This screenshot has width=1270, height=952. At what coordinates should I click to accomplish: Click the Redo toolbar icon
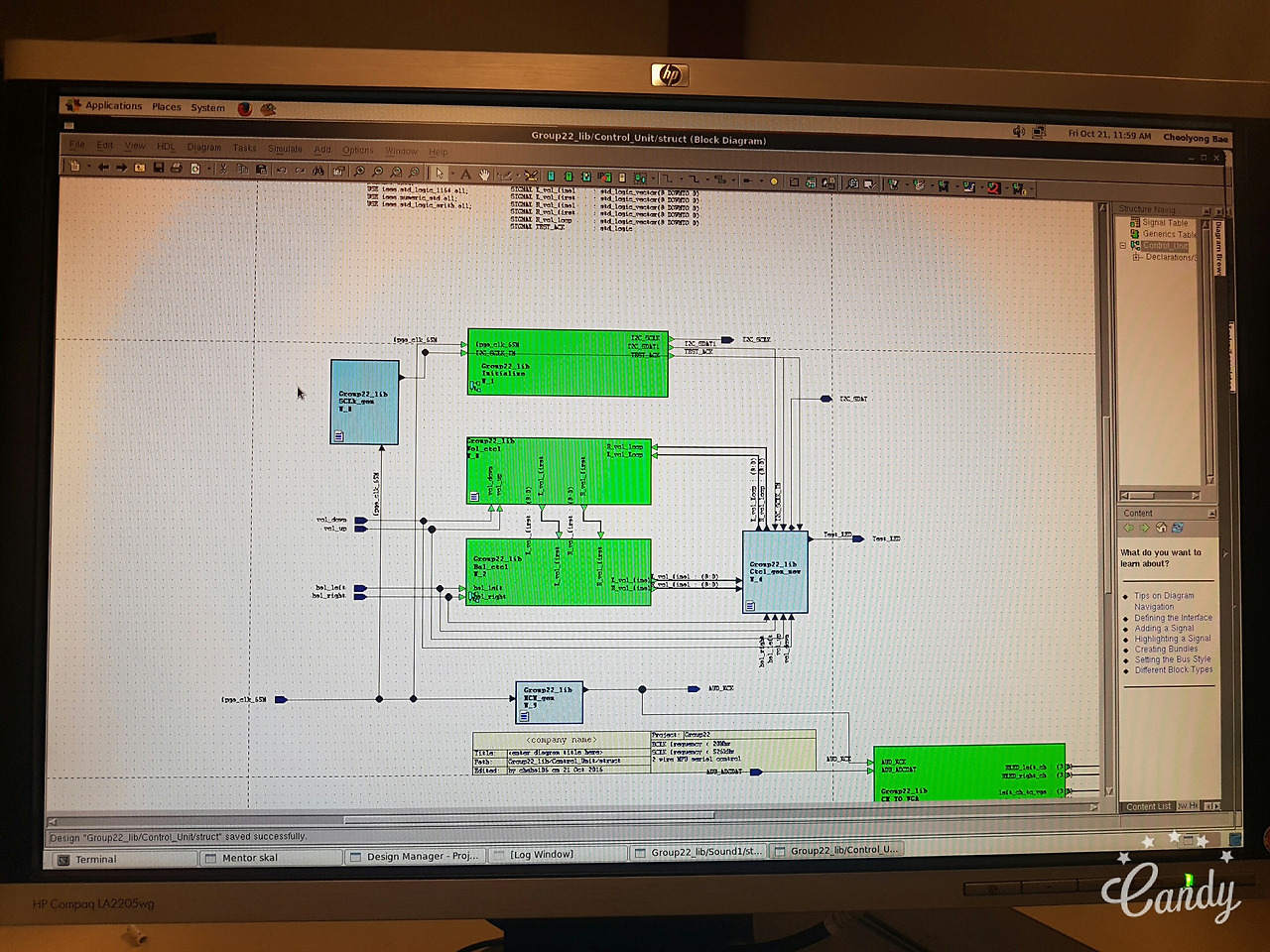tap(300, 171)
